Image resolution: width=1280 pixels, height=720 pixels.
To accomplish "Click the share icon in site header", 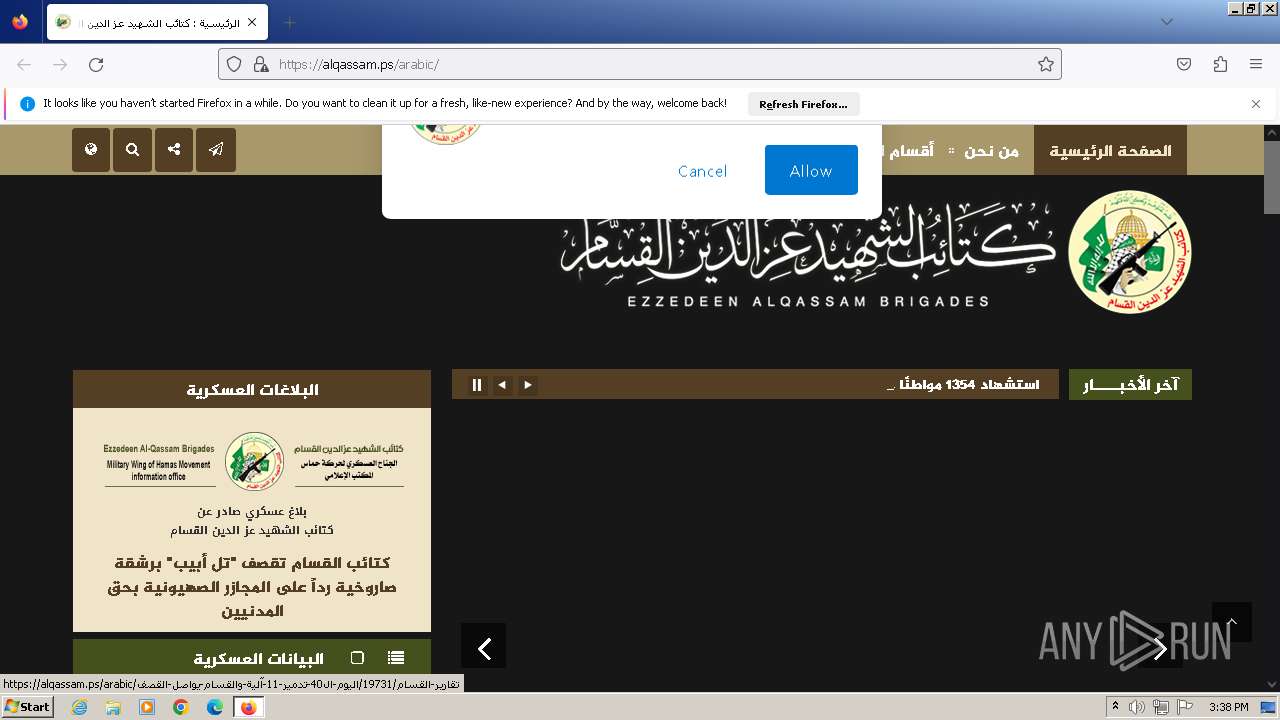I will (174, 150).
